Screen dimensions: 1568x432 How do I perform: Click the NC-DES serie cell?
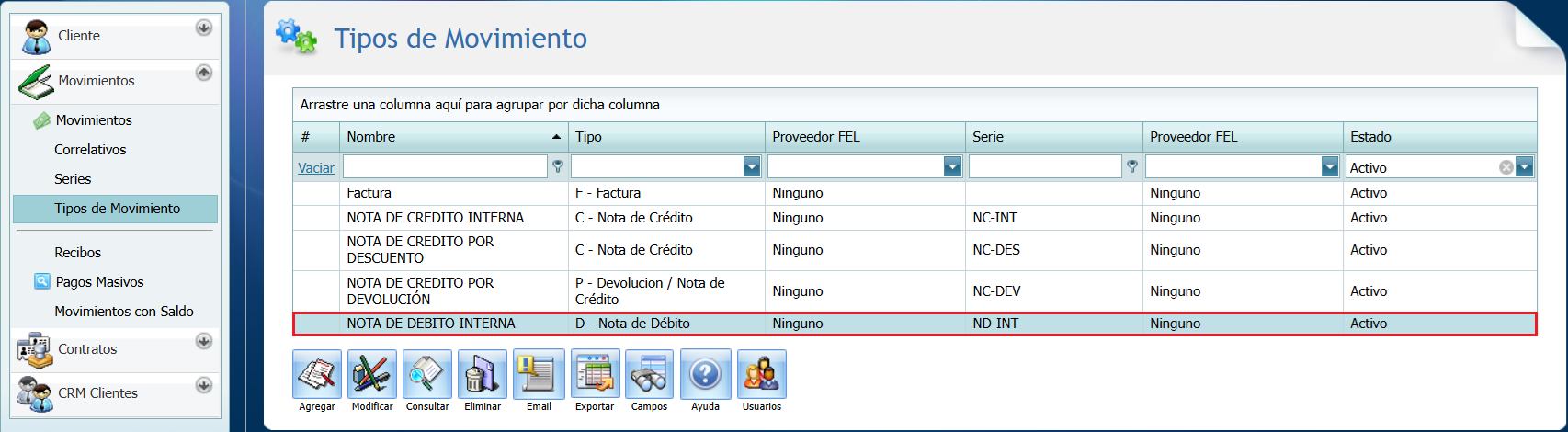tap(1054, 250)
